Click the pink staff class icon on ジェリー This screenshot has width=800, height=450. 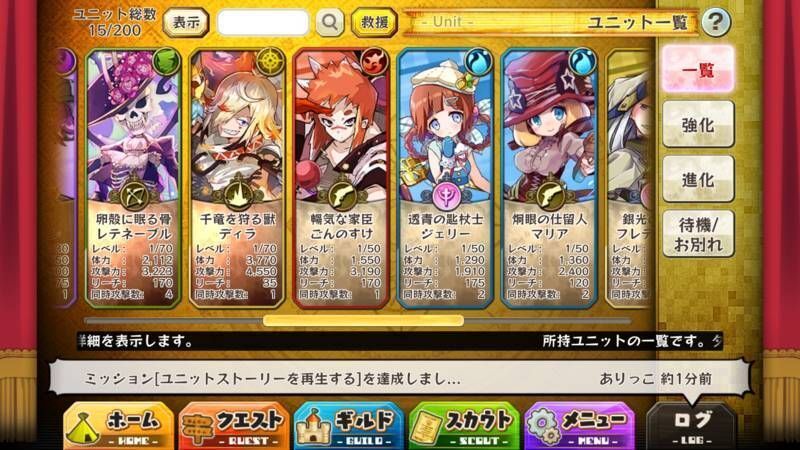click(x=445, y=195)
